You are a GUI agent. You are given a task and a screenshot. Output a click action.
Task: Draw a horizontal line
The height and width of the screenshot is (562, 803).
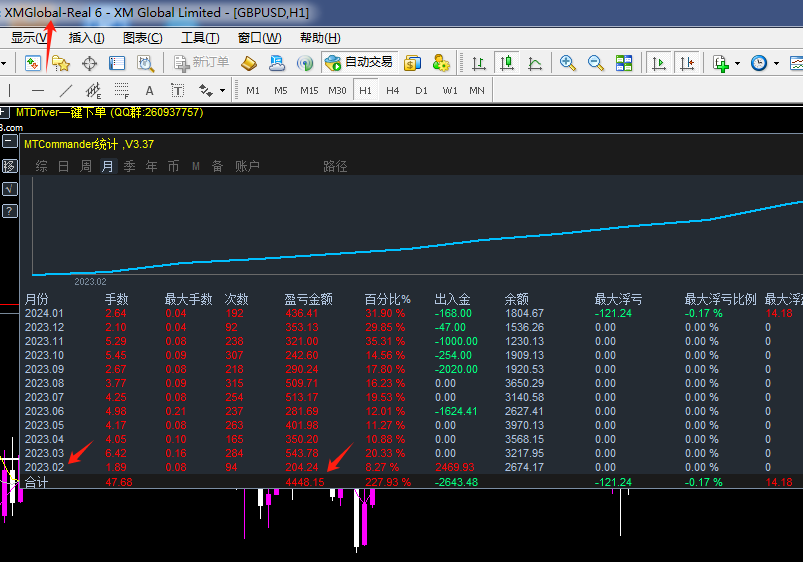(38, 91)
